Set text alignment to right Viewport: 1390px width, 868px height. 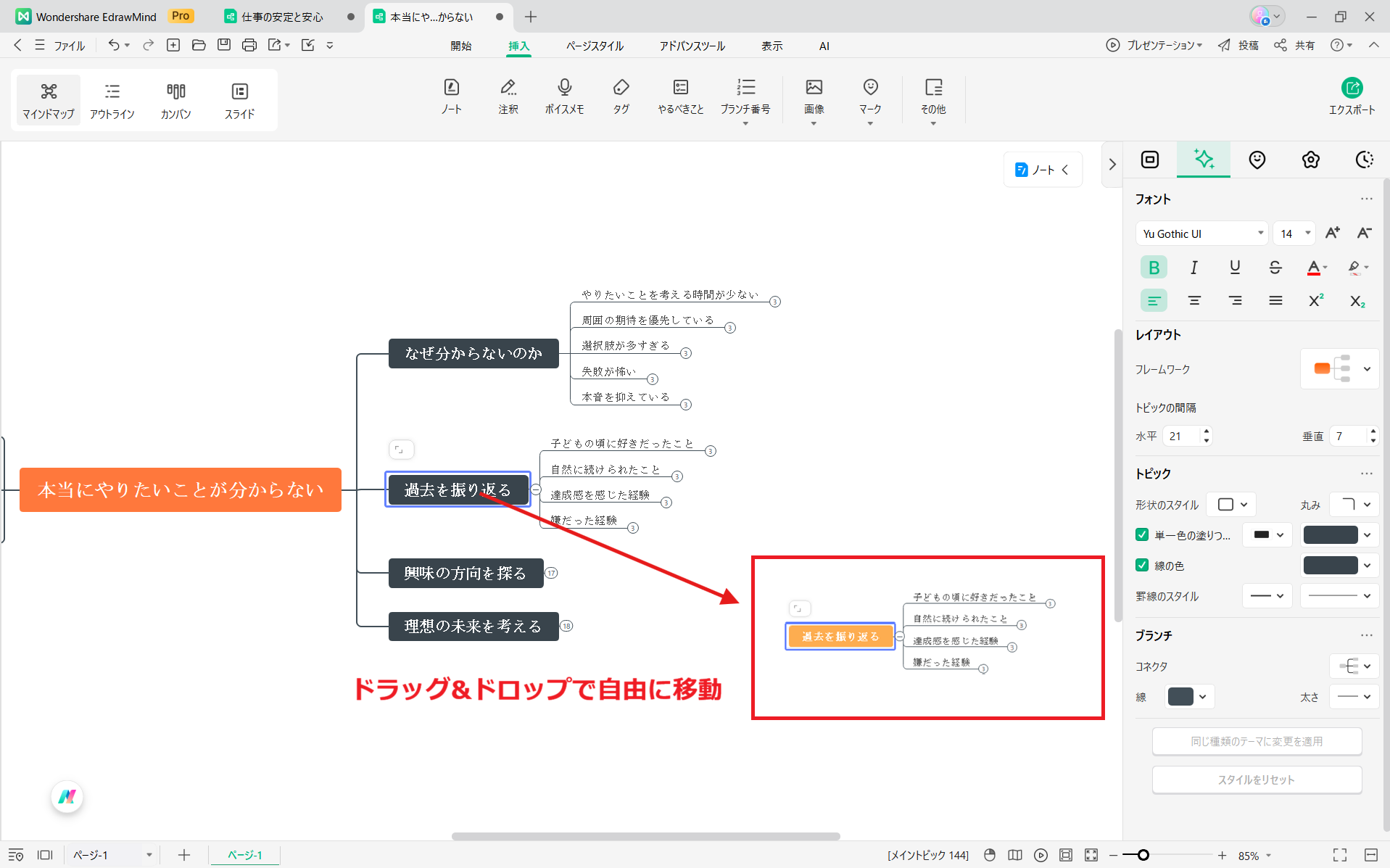click(1235, 300)
